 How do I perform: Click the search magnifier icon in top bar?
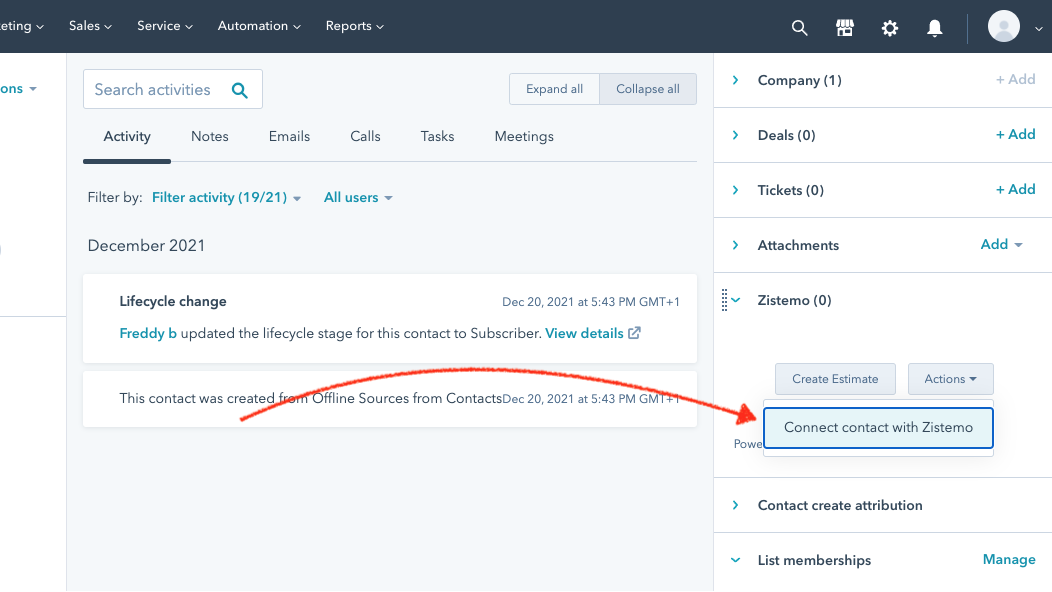[x=799, y=28]
